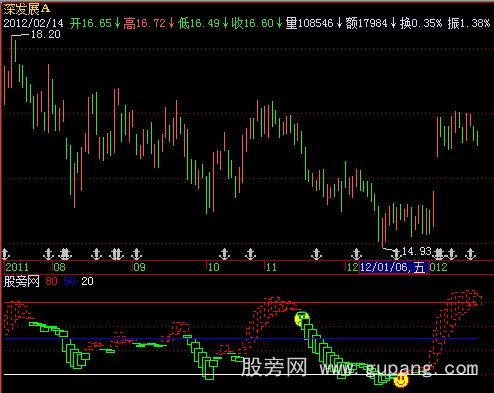Click the white 20 indicator parameter
Viewport: 494px width, 393px height.
pos(87,281)
